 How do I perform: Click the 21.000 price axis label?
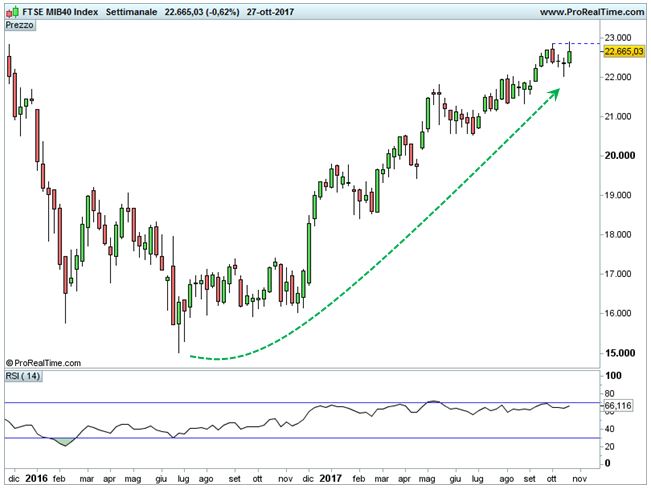618,117
